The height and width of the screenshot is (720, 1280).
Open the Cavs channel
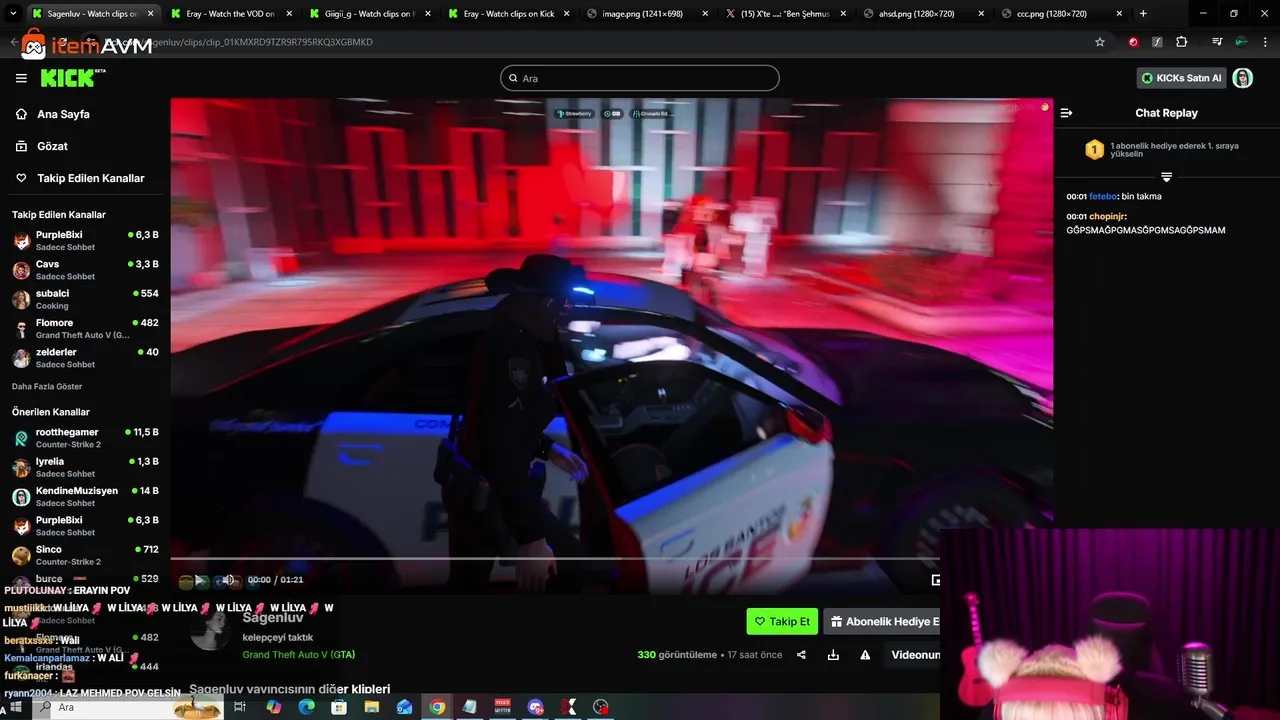pyautogui.click(x=85, y=270)
